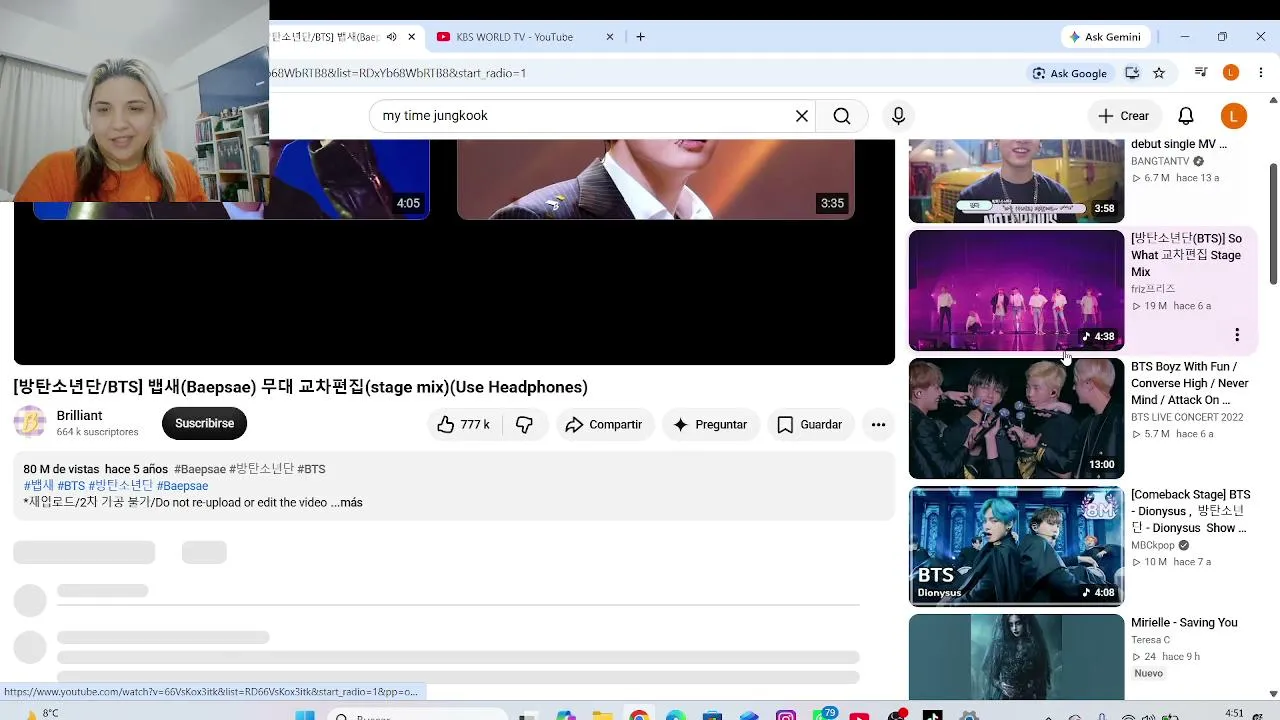This screenshot has height=720, width=1280.
Task: Click the Crear button
Action: pos(1124,116)
